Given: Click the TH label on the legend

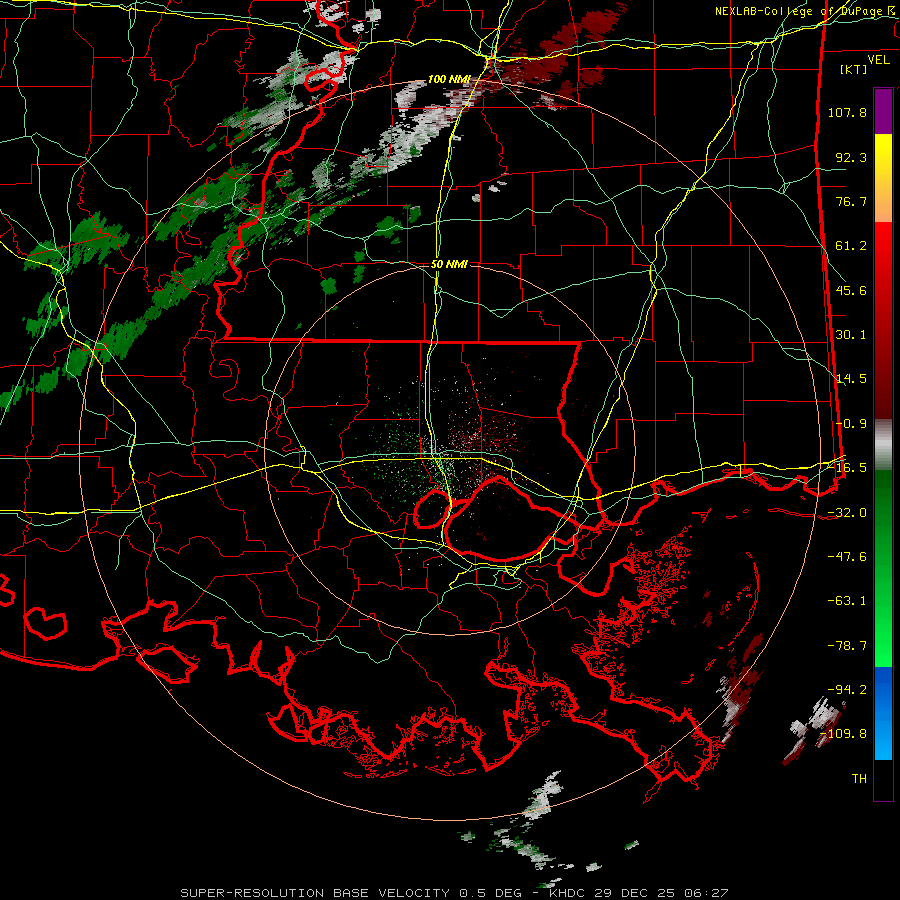Looking at the screenshot, I should (x=859, y=779).
